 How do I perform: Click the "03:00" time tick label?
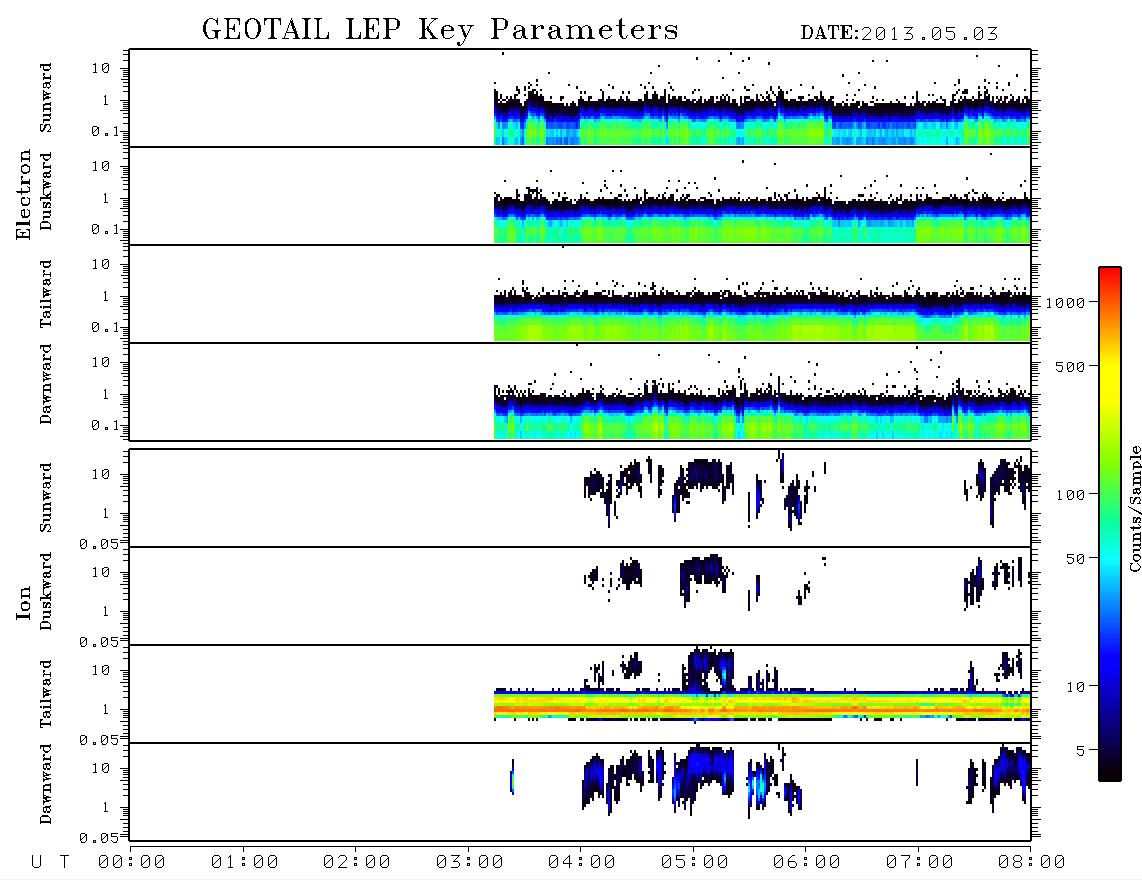[470, 862]
